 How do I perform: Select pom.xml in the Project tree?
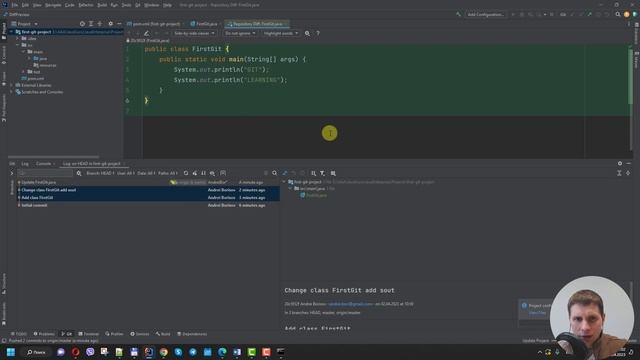[x=33, y=78]
